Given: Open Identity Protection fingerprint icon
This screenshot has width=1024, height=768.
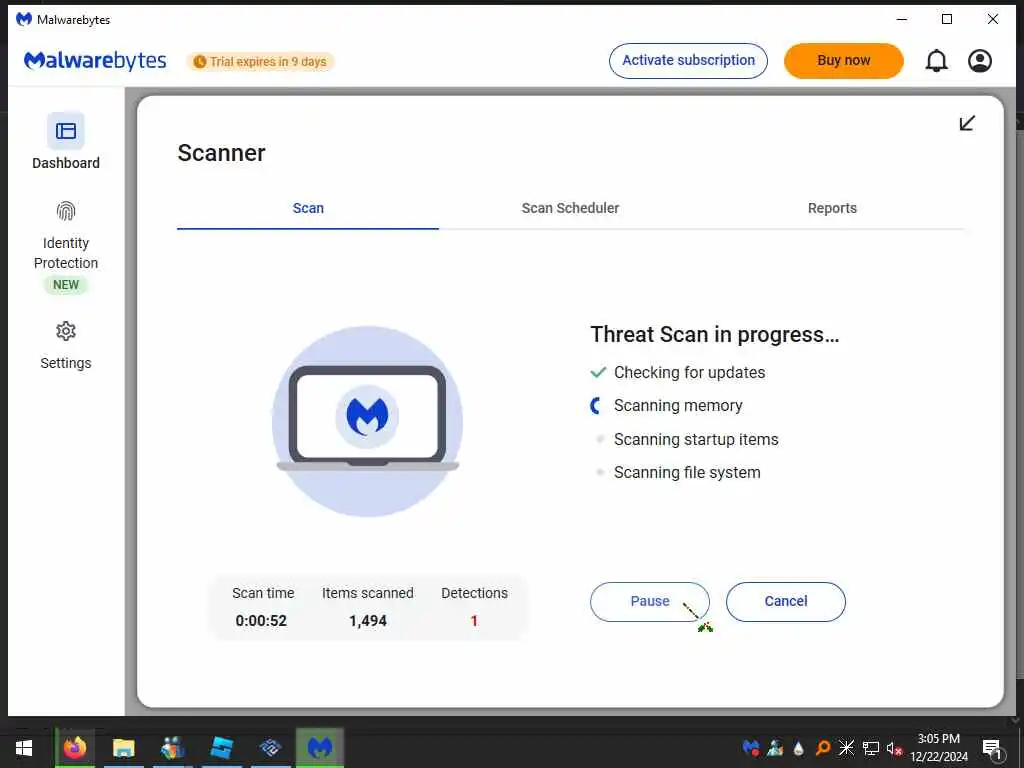Looking at the screenshot, I should pyautogui.click(x=66, y=211).
